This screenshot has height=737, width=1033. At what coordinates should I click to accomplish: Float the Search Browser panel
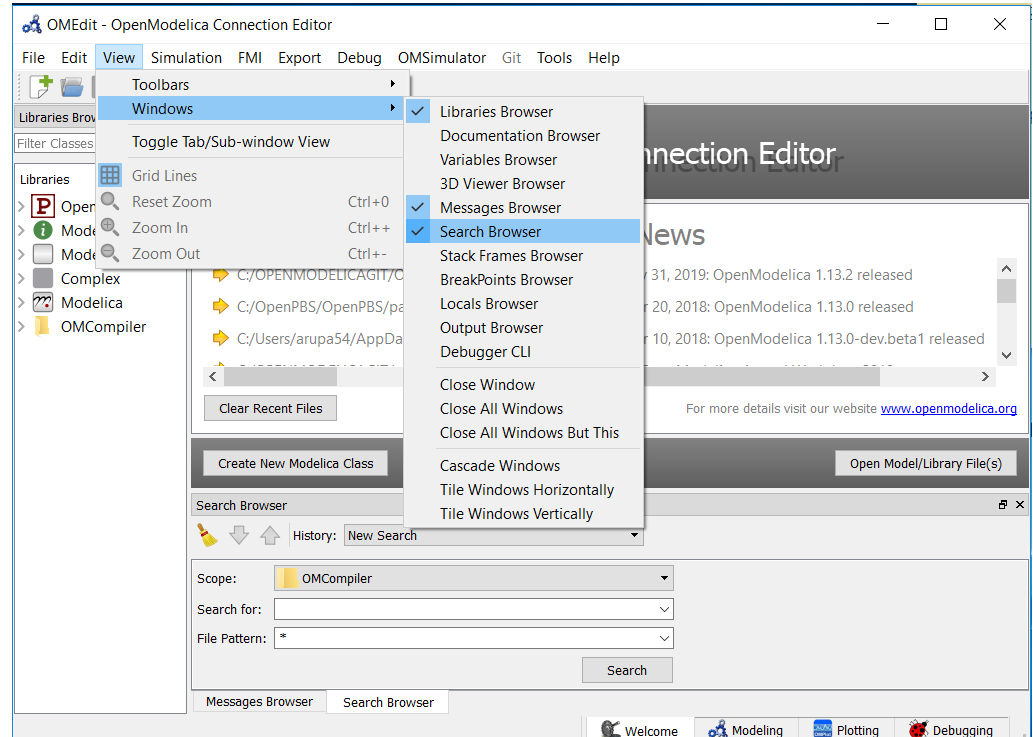click(1003, 505)
